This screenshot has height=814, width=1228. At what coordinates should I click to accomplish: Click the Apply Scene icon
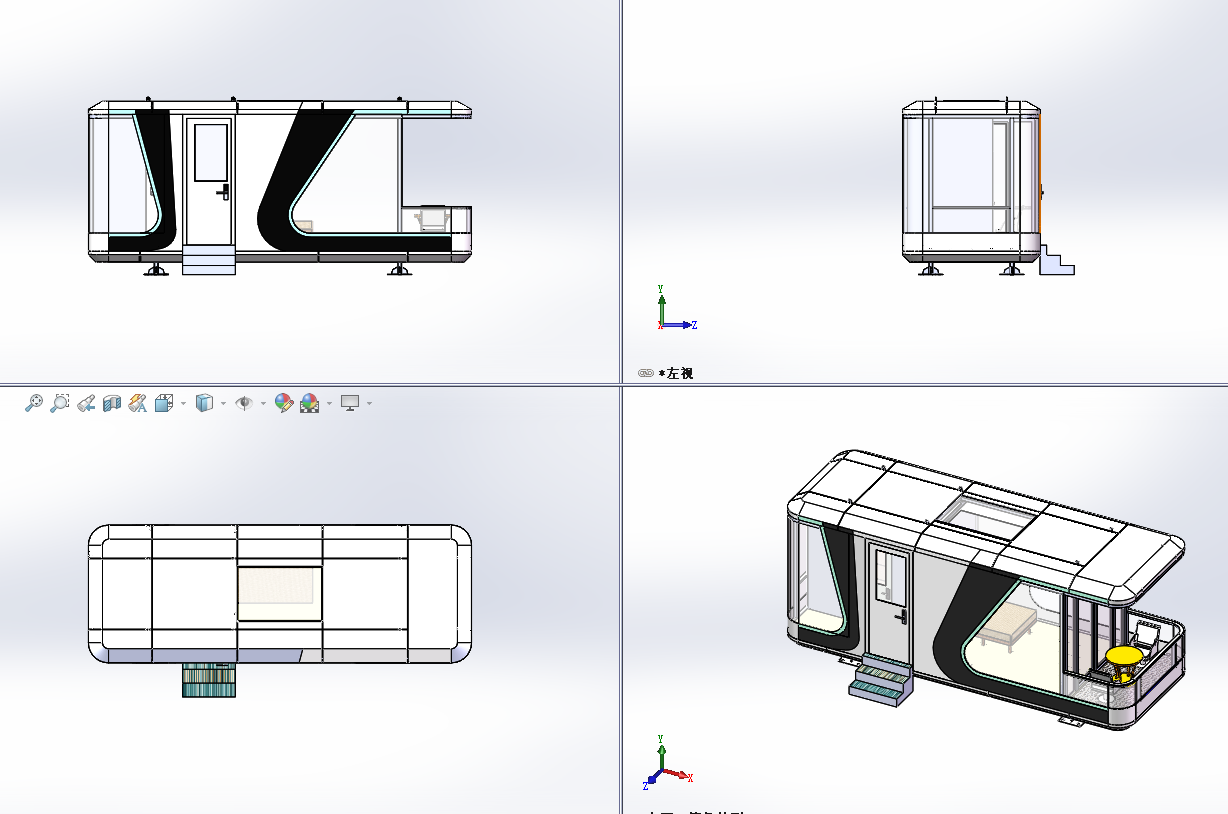pos(310,403)
